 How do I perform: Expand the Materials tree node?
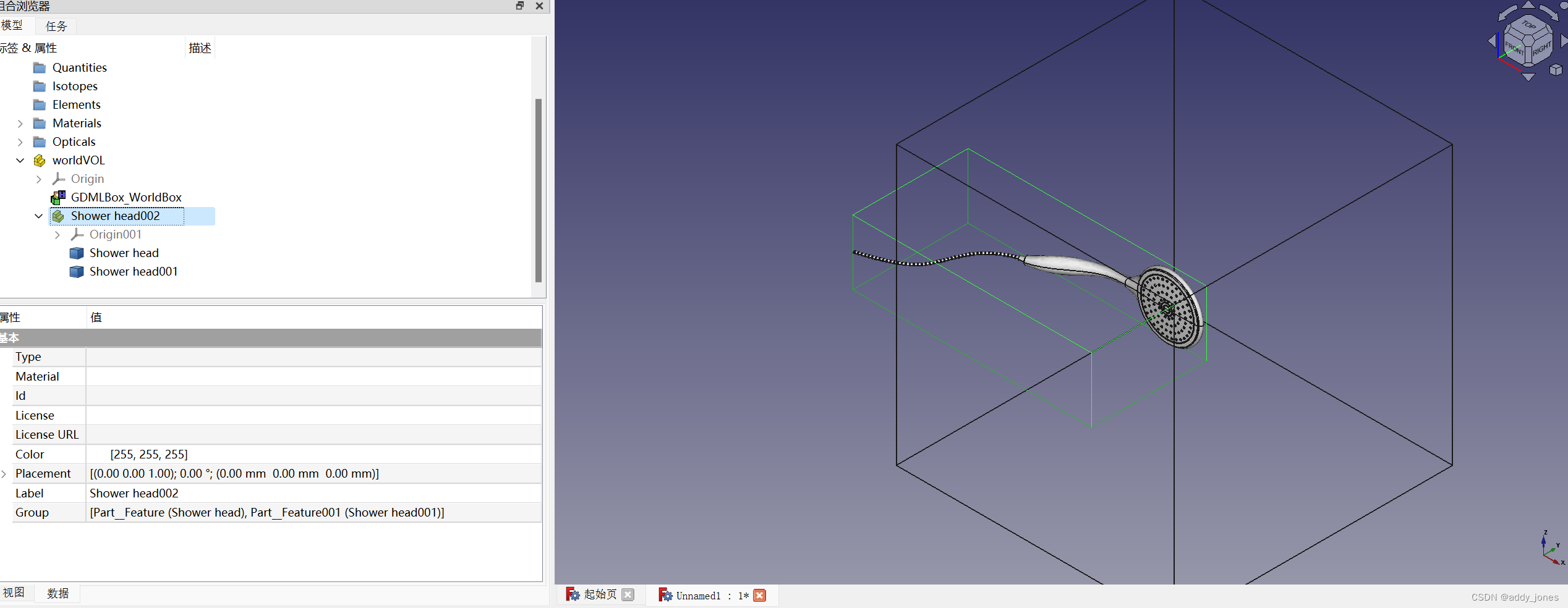20,124
